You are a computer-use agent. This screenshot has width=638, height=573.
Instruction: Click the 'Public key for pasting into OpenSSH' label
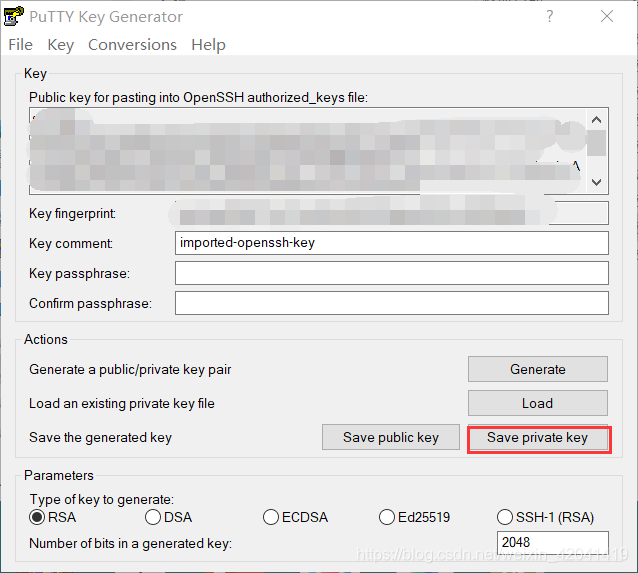(198, 98)
